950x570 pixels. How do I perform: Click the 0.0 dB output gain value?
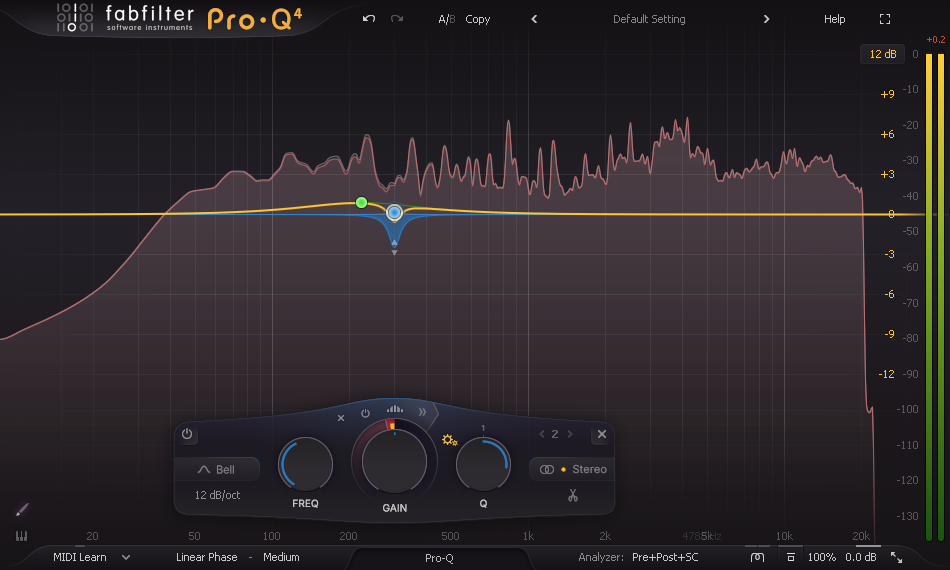861,557
